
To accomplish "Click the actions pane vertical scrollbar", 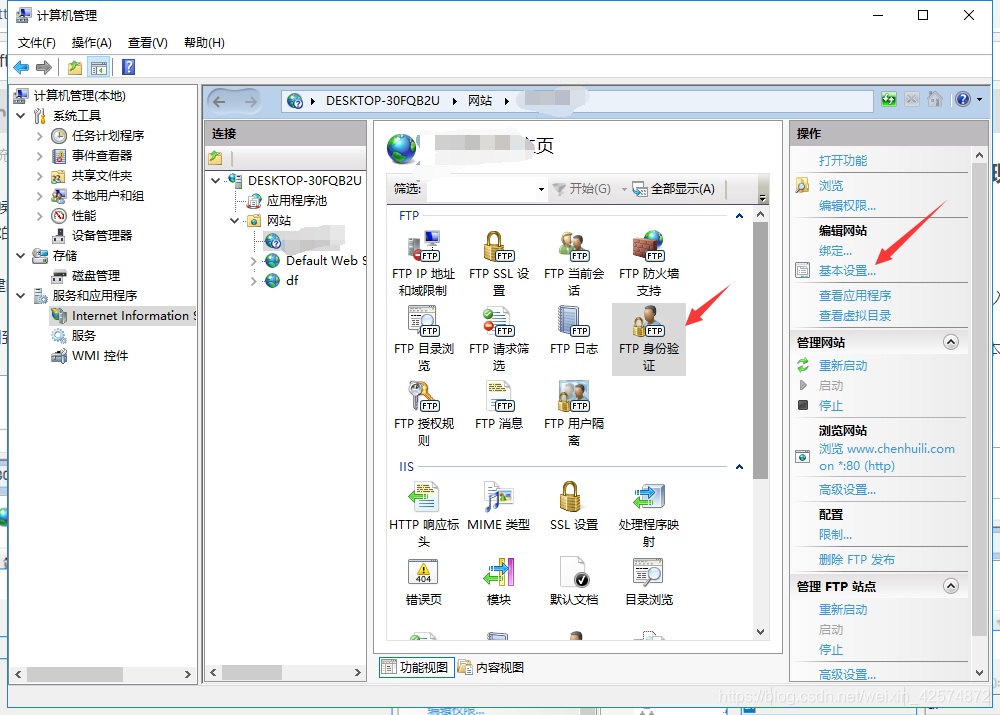I will click(x=979, y=399).
